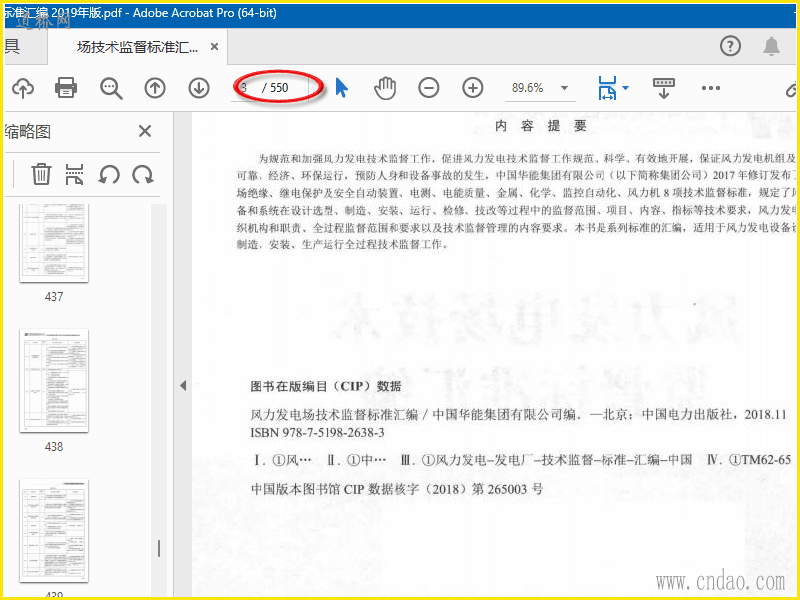Switch to the 场技术监督标准汇 document tab

(138, 47)
